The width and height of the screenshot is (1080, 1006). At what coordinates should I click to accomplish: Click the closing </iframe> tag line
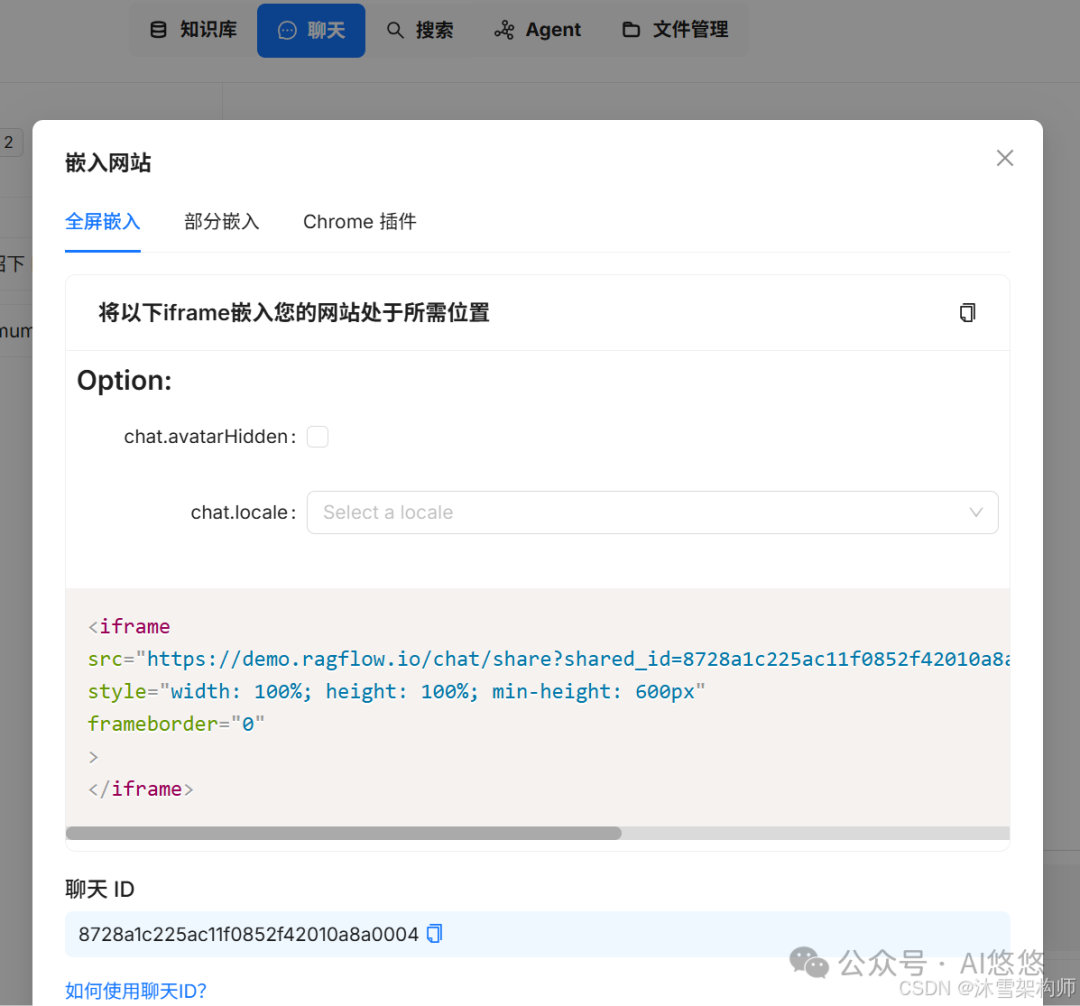[x=141, y=789]
